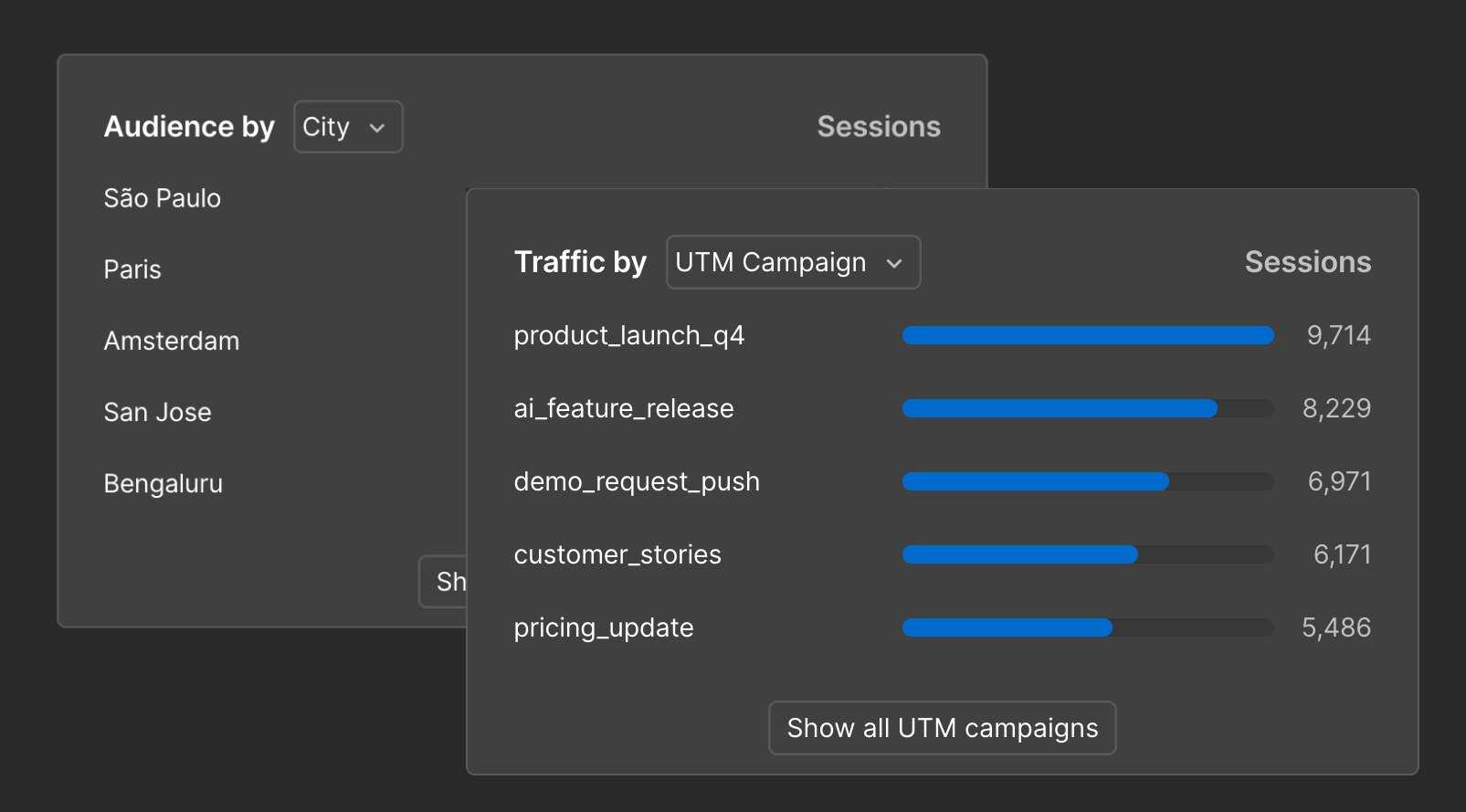The image size is (1466, 812).
Task: Open the City dropdown in Audience panel
Action: tap(347, 127)
